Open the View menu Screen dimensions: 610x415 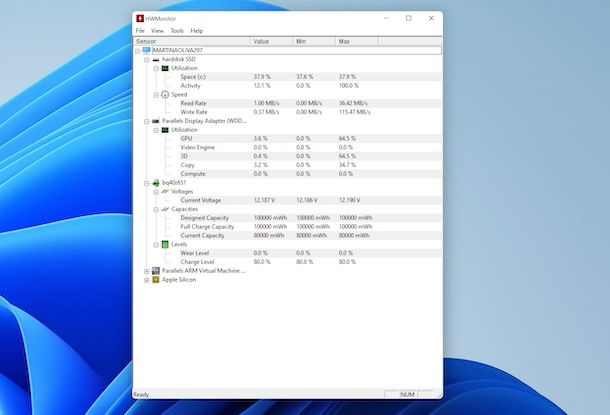[157, 31]
